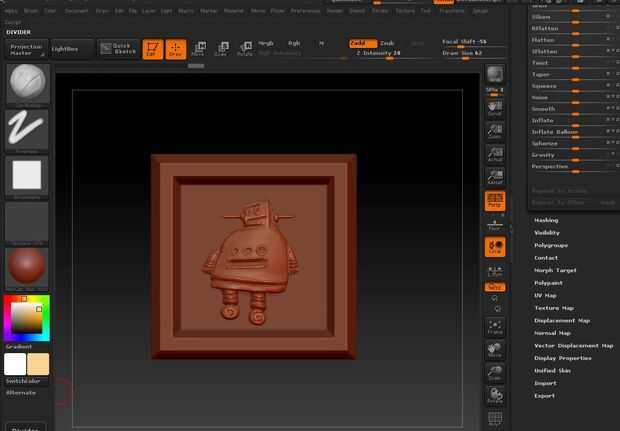Toggle the Floor grid button
The height and width of the screenshot is (431, 620).
(495, 225)
